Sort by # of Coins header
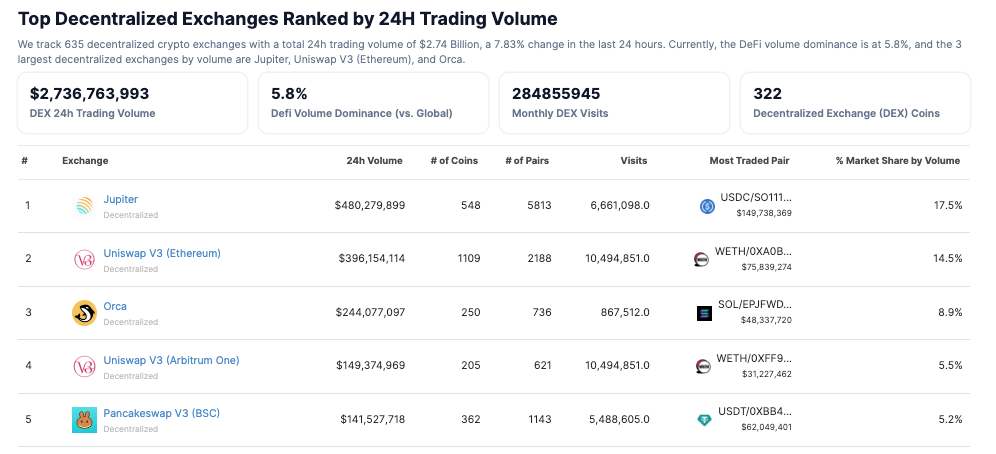 click(x=454, y=161)
